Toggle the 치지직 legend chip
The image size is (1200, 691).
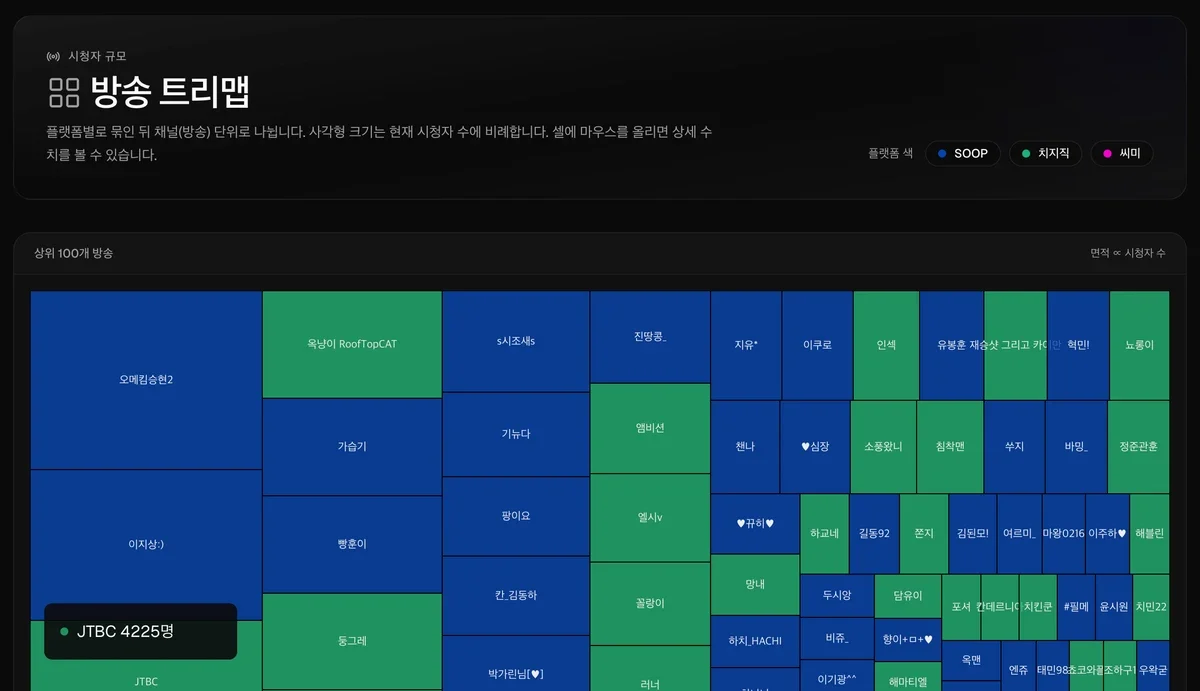click(1045, 153)
